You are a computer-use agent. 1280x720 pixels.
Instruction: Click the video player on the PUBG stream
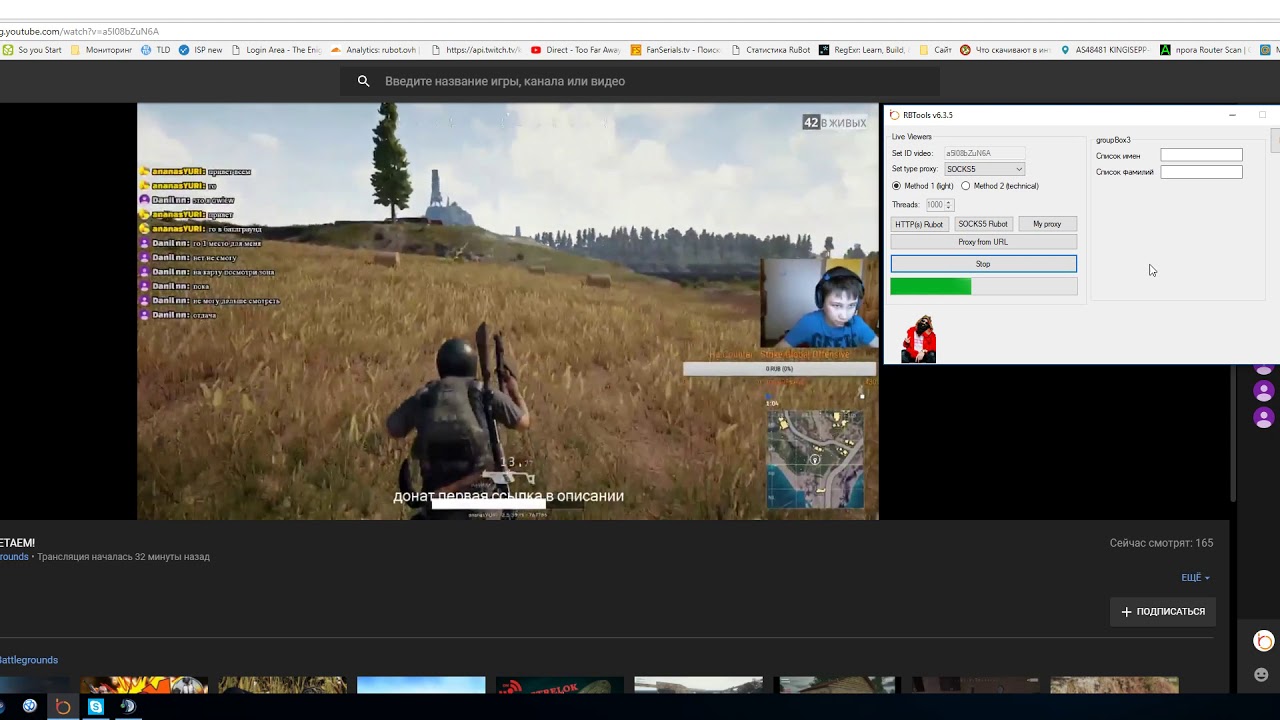click(x=508, y=311)
